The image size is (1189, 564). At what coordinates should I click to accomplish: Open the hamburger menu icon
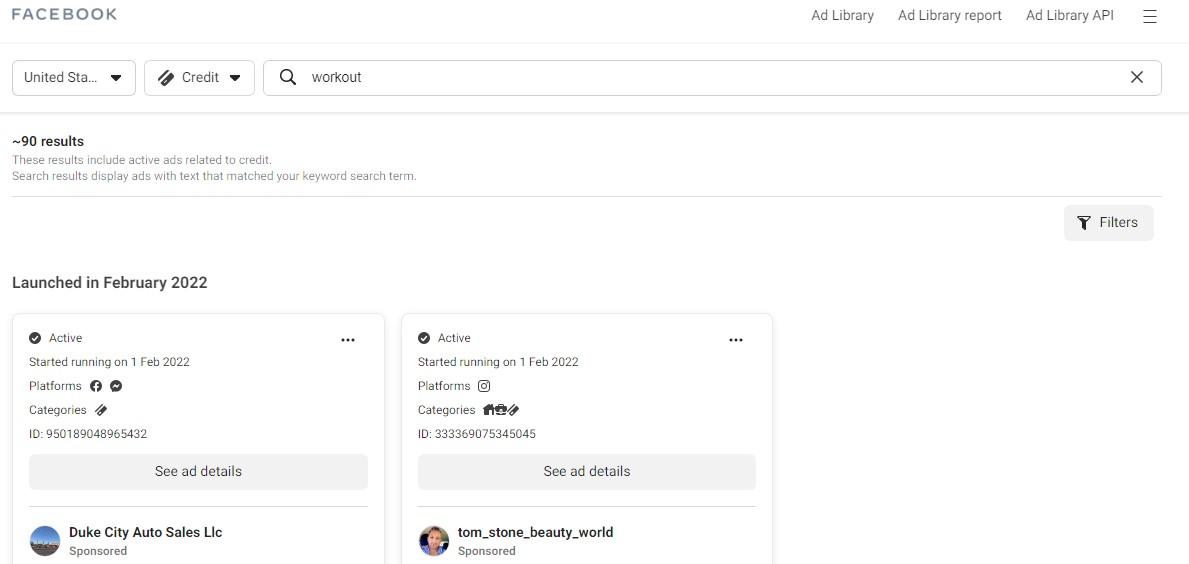(x=1150, y=16)
